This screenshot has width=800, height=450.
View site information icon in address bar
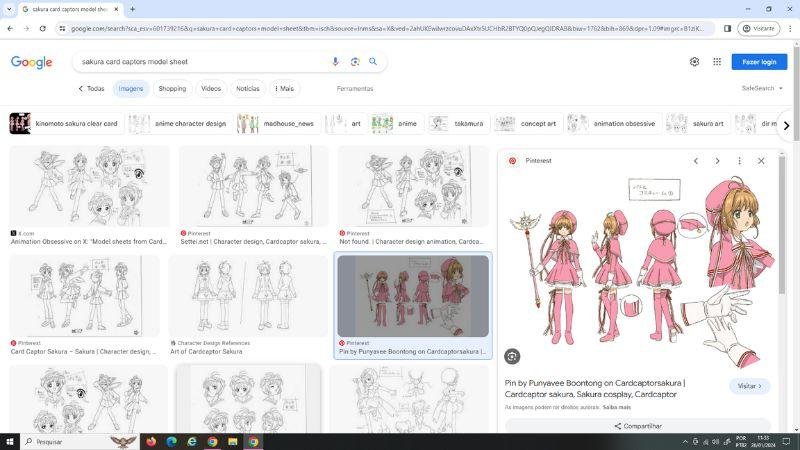click(62, 29)
